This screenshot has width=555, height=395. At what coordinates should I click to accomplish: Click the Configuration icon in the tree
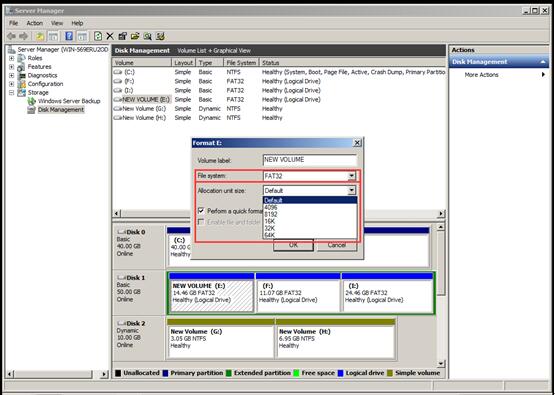coord(22,84)
